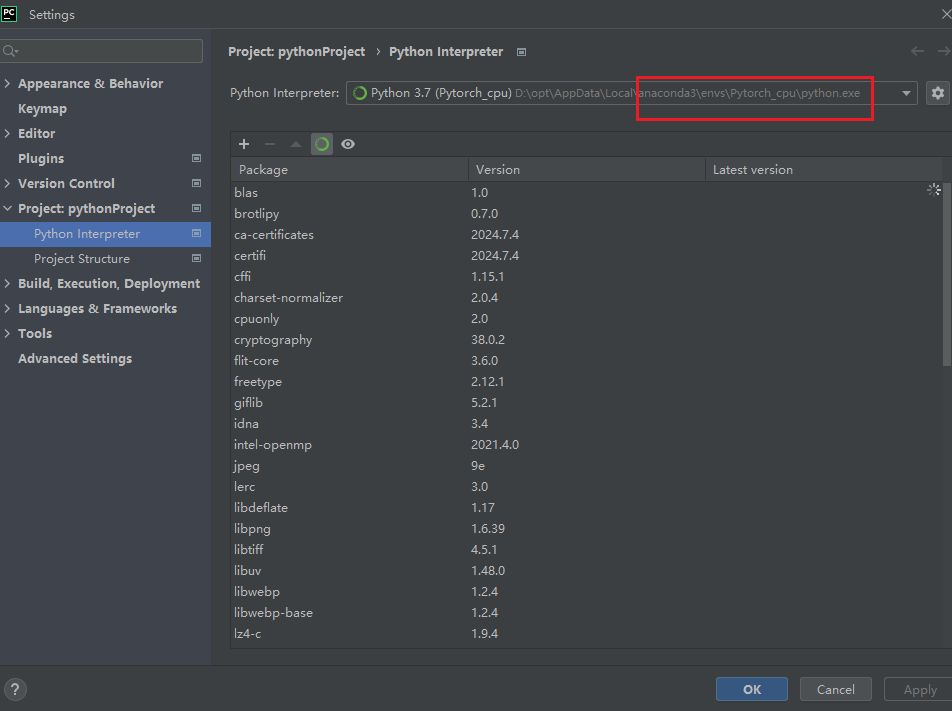Click the PyCharm logo in the title bar
This screenshot has height=711, width=952.
click(x=9, y=14)
